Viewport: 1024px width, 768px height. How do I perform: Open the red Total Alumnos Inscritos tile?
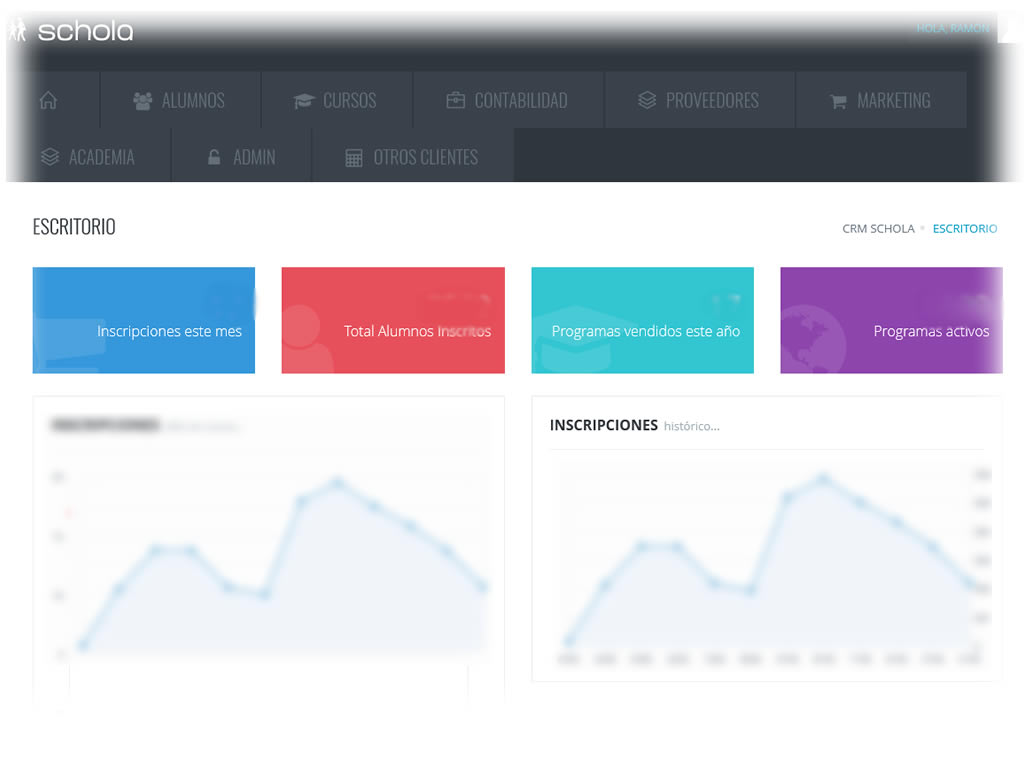pyautogui.click(x=393, y=321)
